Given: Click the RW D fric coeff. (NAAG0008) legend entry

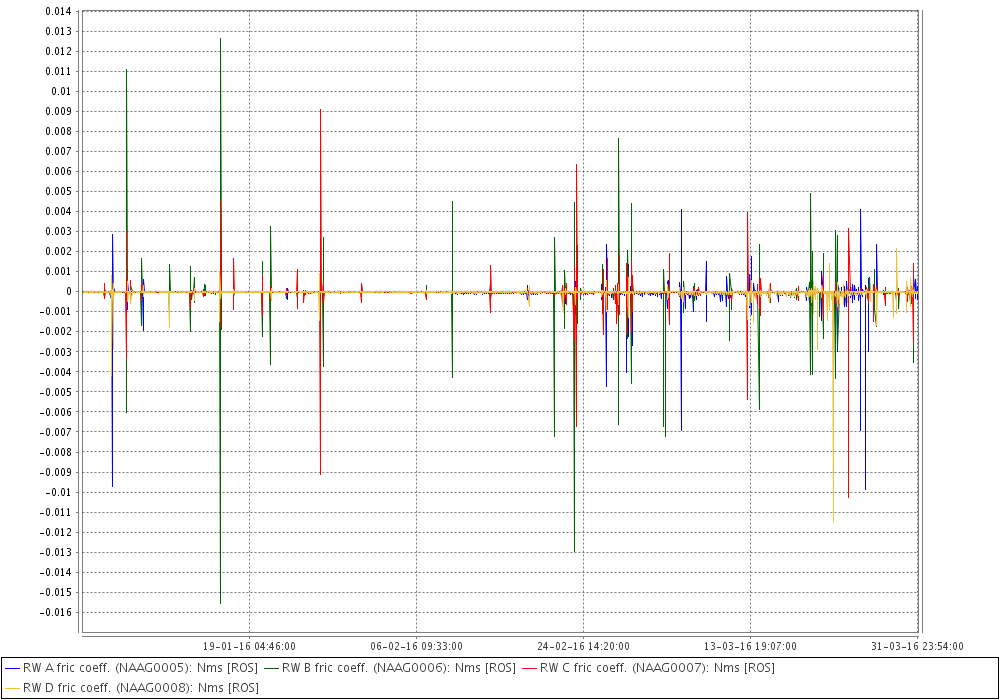Looking at the screenshot, I should (x=132, y=688).
